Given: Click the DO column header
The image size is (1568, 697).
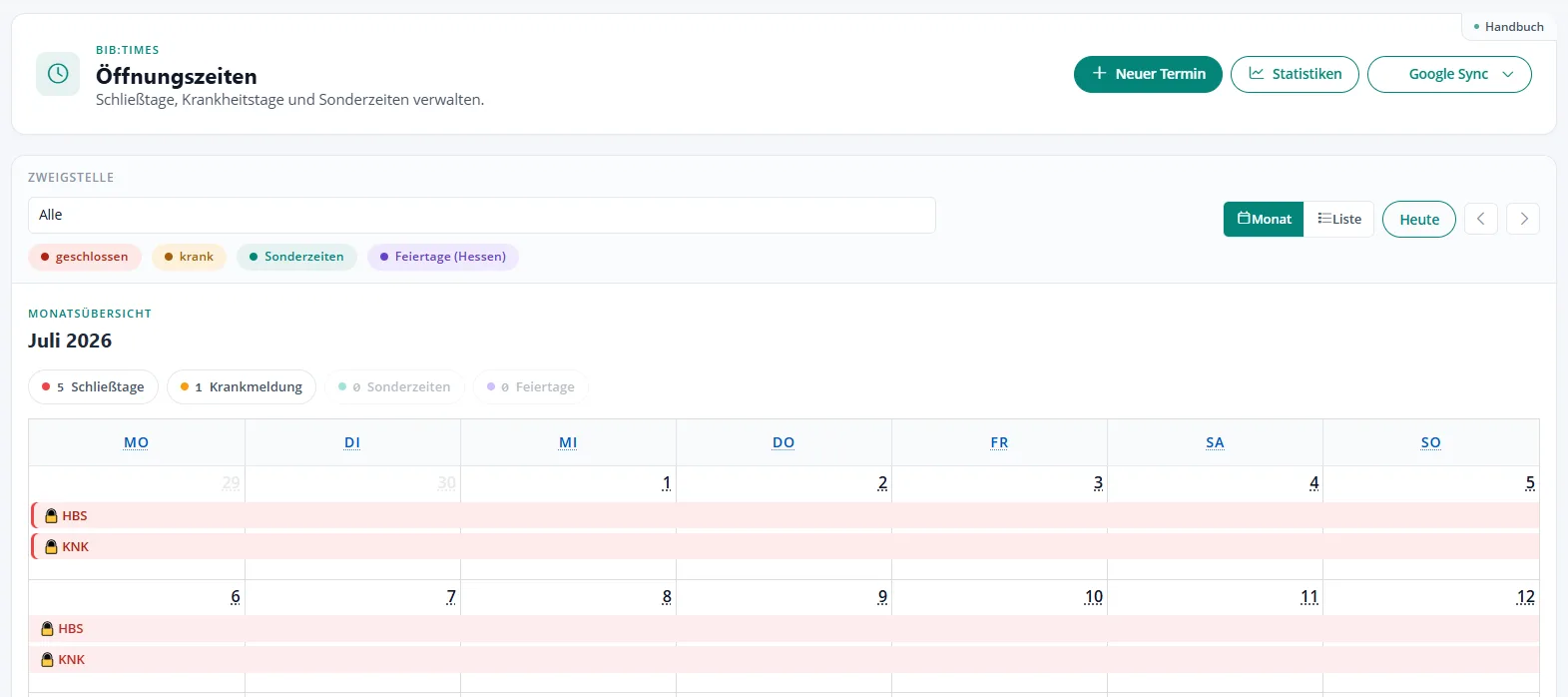Looking at the screenshot, I should pyautogui.click(x=784, y=442).
